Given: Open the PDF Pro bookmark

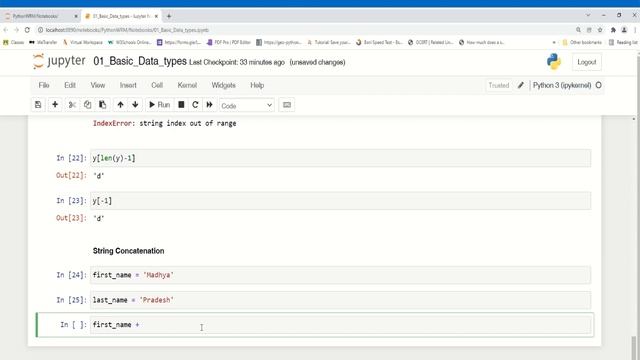Looking at the screenshot, I should pyautogui.click(x=229, y=42).
